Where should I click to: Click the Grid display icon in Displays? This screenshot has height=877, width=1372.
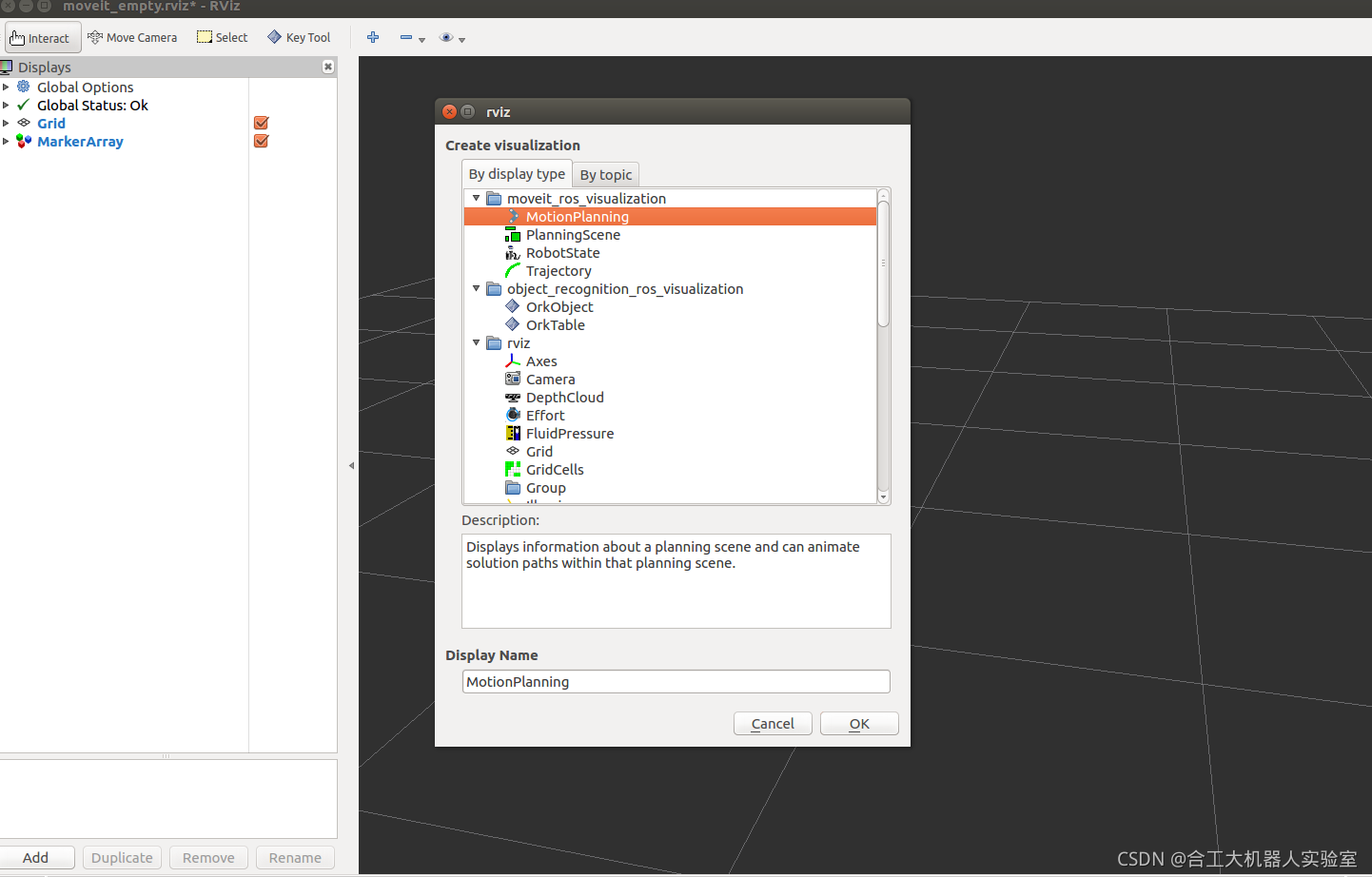[x=24, y=123]
